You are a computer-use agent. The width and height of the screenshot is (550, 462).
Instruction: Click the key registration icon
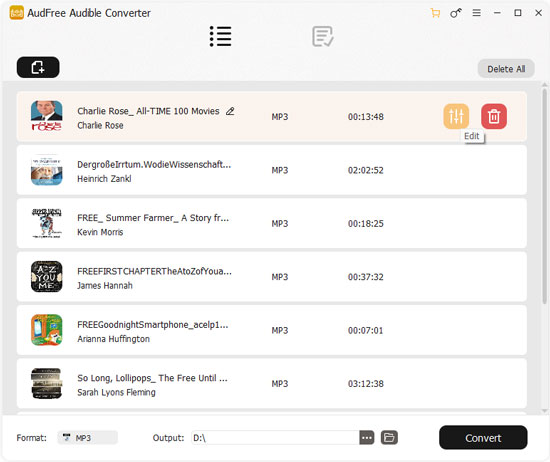pos(456,13)
